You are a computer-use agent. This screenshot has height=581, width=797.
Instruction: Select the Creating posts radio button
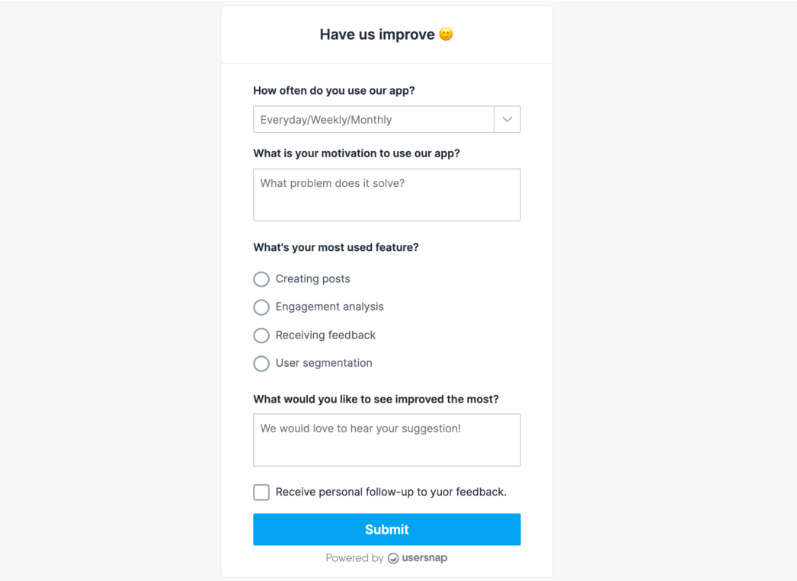coord(261,279)
